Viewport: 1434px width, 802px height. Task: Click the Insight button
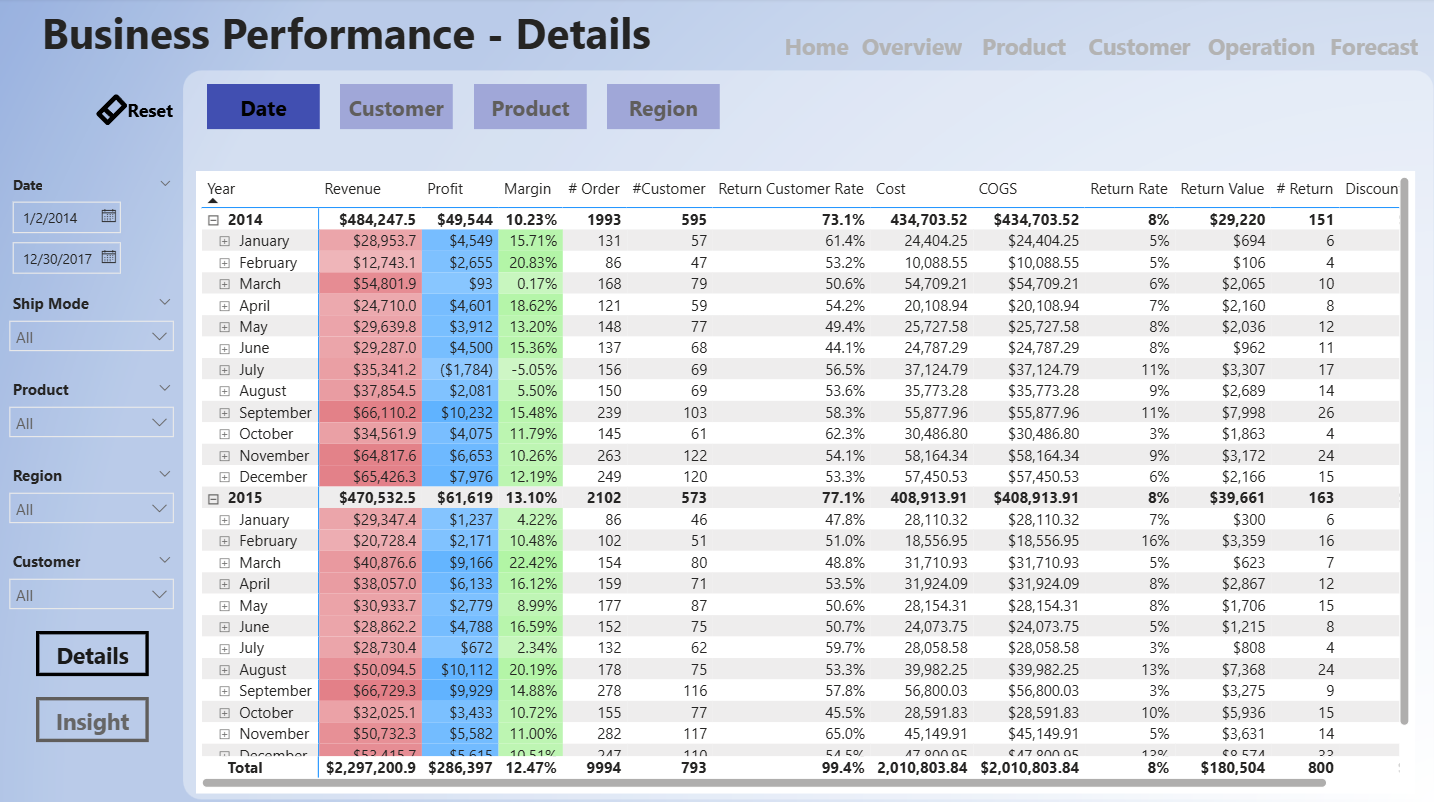(x=92, y=721)
